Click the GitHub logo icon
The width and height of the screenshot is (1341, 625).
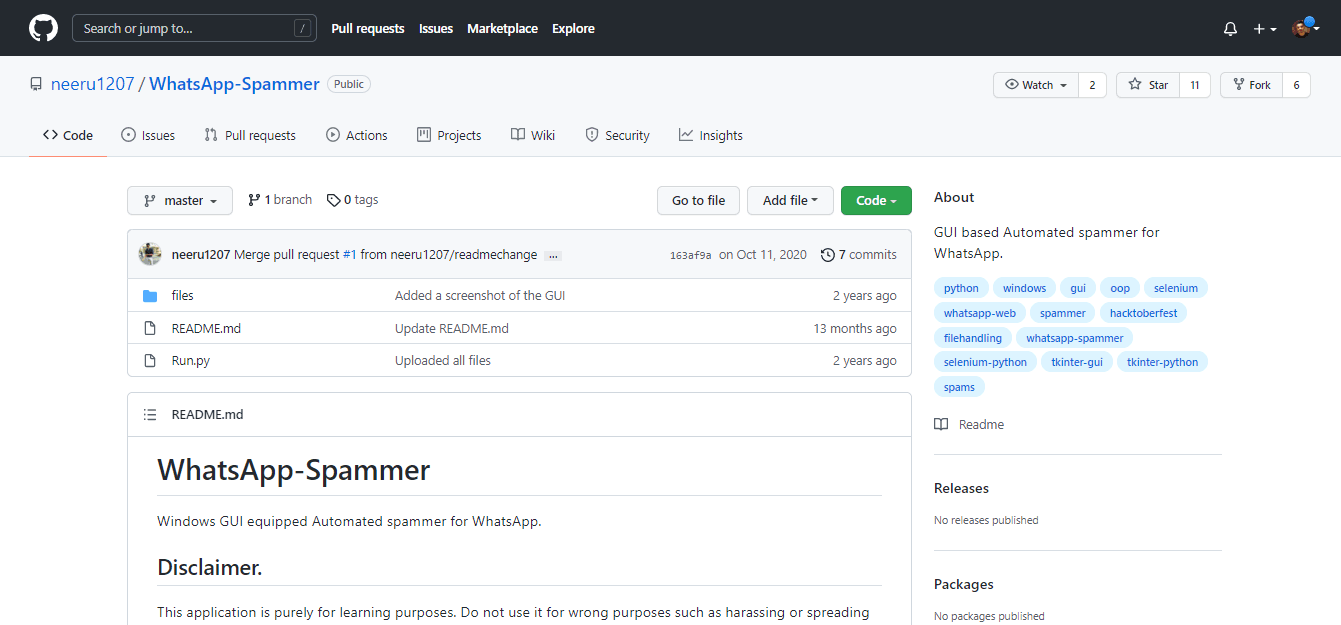coord(43,28)
